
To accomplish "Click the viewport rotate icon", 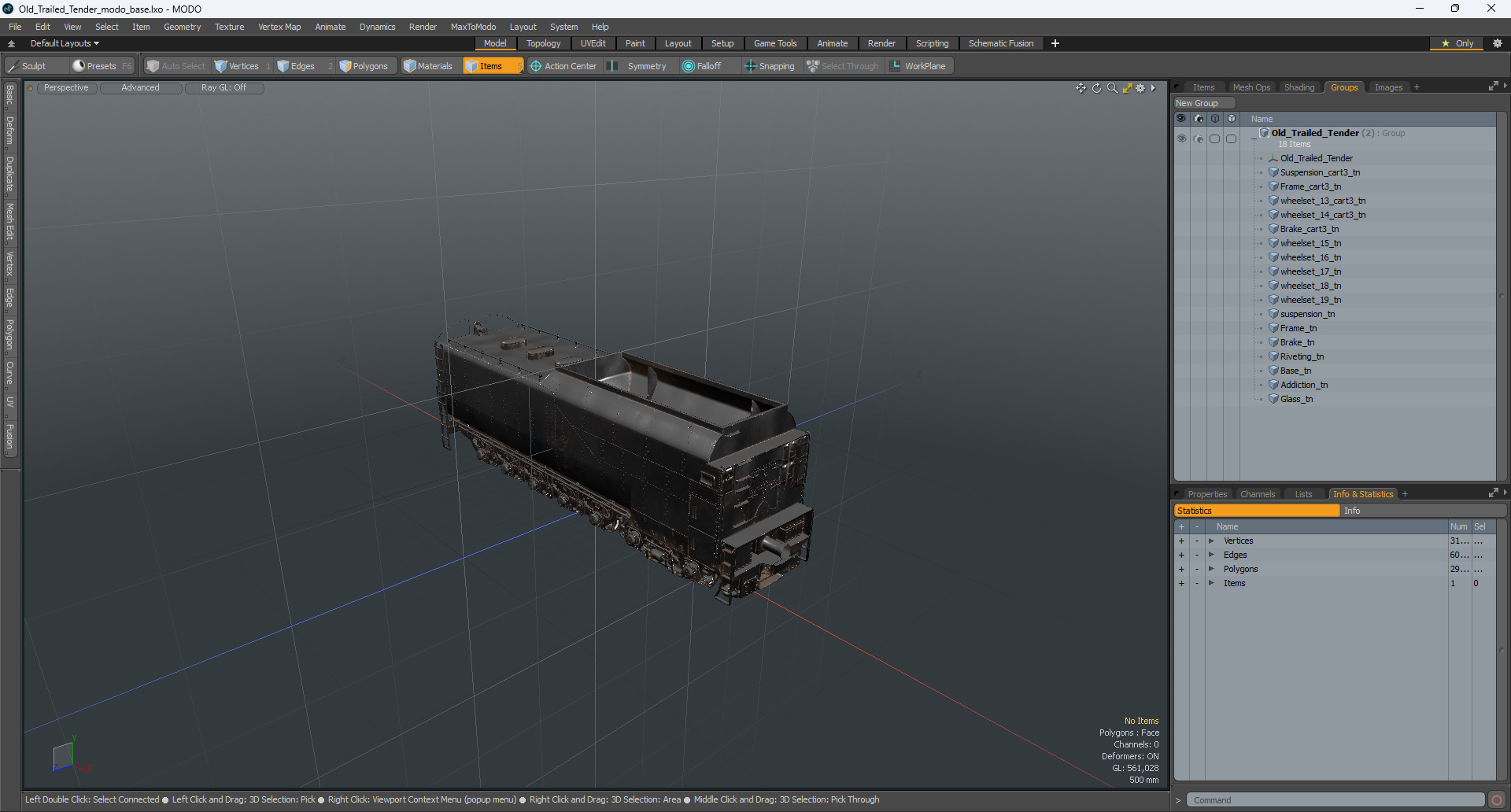I will click(1096, 88).
